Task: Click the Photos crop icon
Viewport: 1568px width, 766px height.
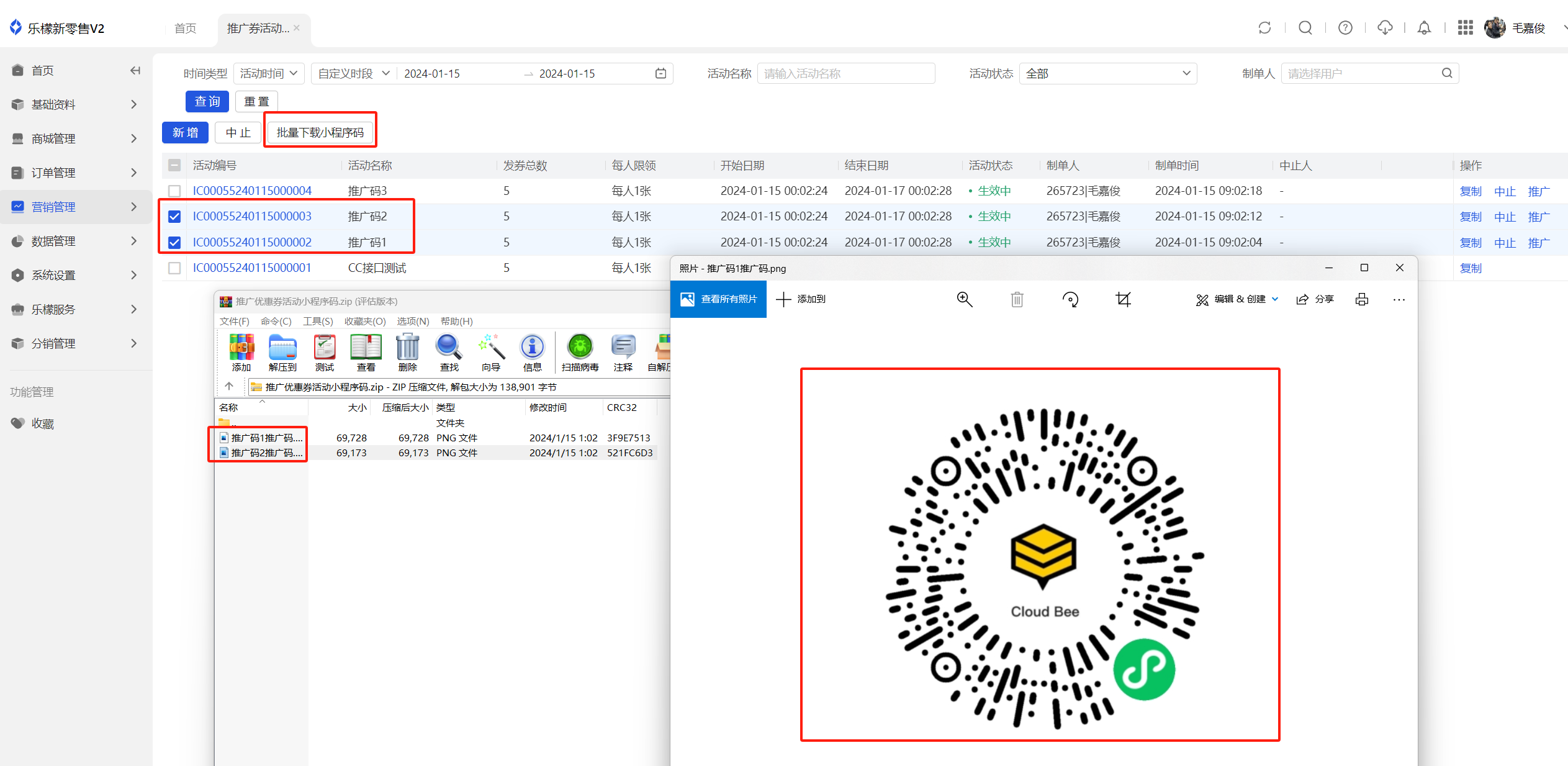Action: (1124, 299)
